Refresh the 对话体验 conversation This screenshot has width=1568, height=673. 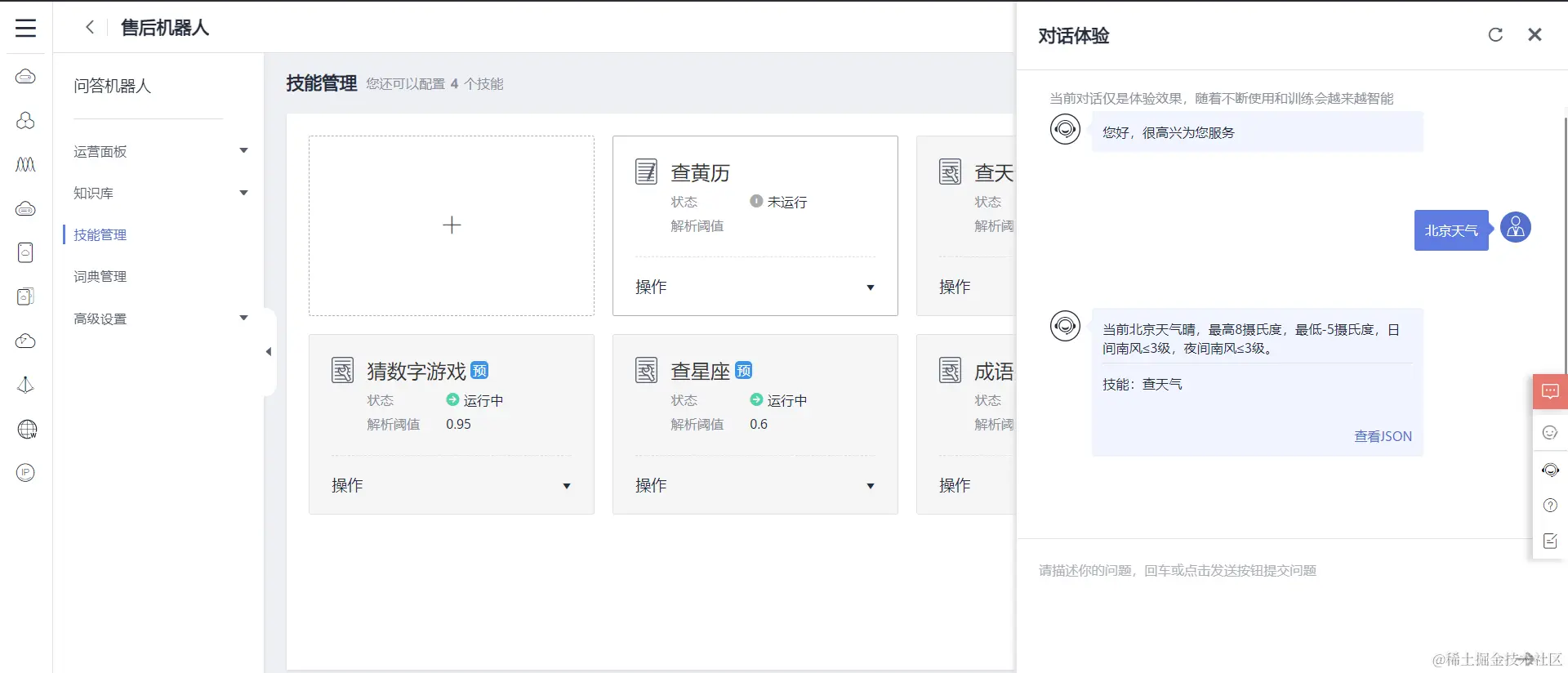[1495, 34]
